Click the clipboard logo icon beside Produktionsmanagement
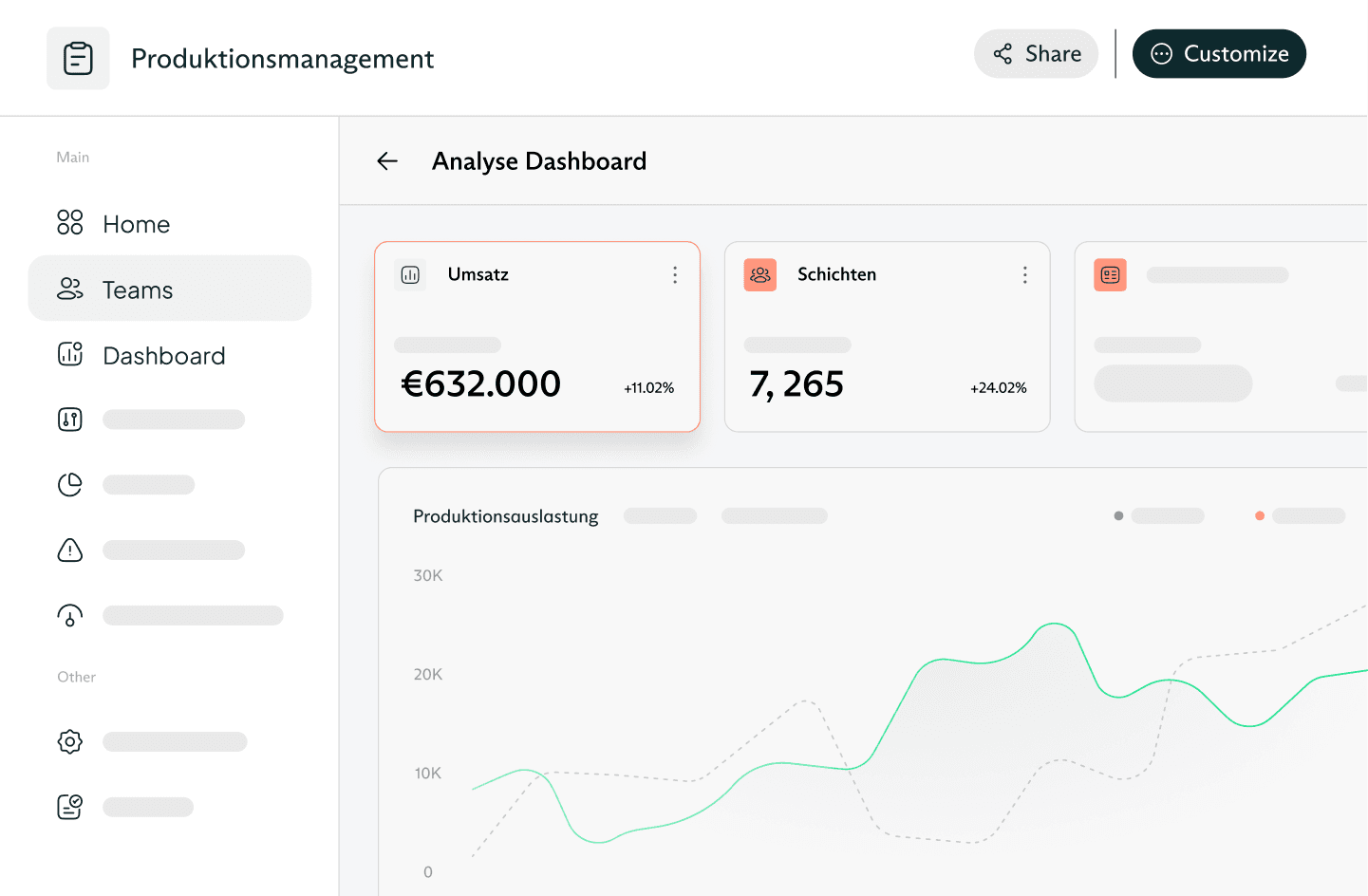 [x=78, y=59]
